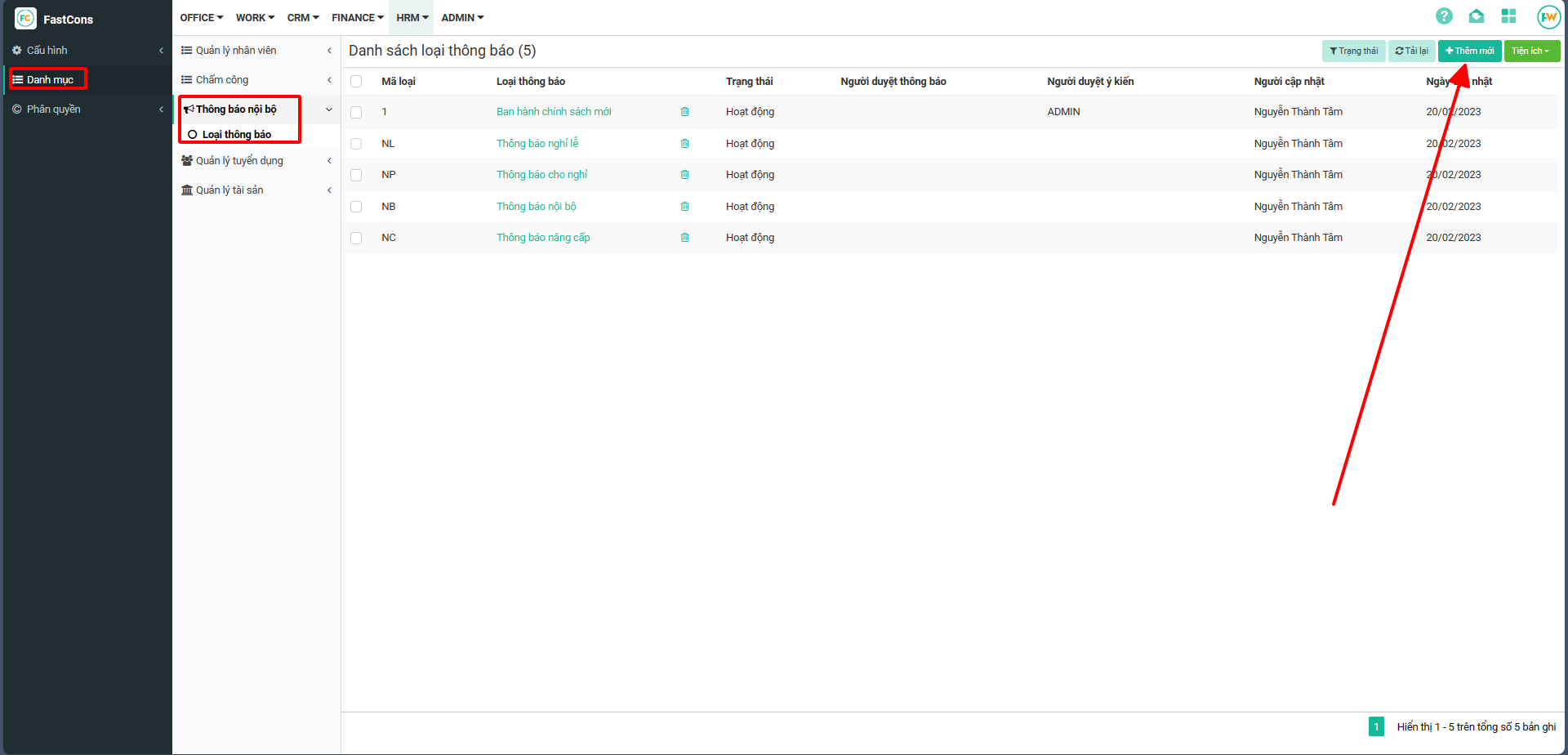Screen dimensions: 1568x755
Task: Open 'Thông báo cho nghỉ' link
Action: tap(541, 175)
